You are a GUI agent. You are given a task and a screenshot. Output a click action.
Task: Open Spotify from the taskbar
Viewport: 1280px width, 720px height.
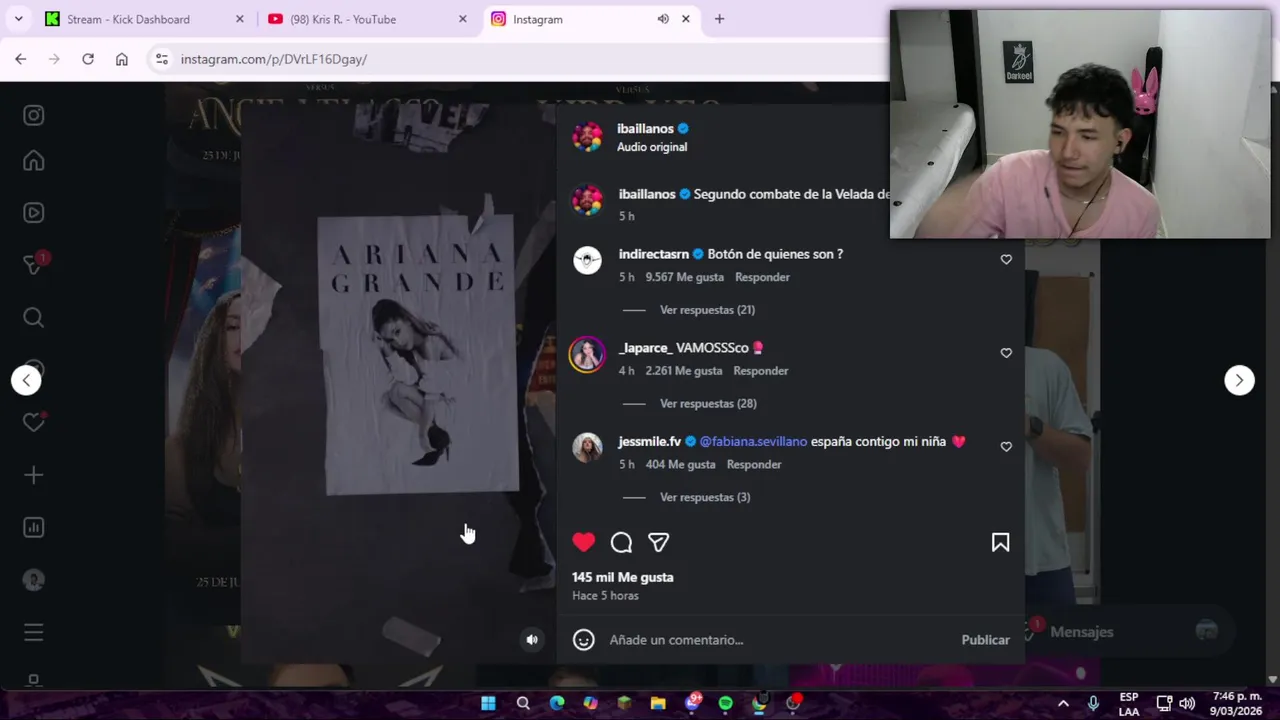[725, 703]
